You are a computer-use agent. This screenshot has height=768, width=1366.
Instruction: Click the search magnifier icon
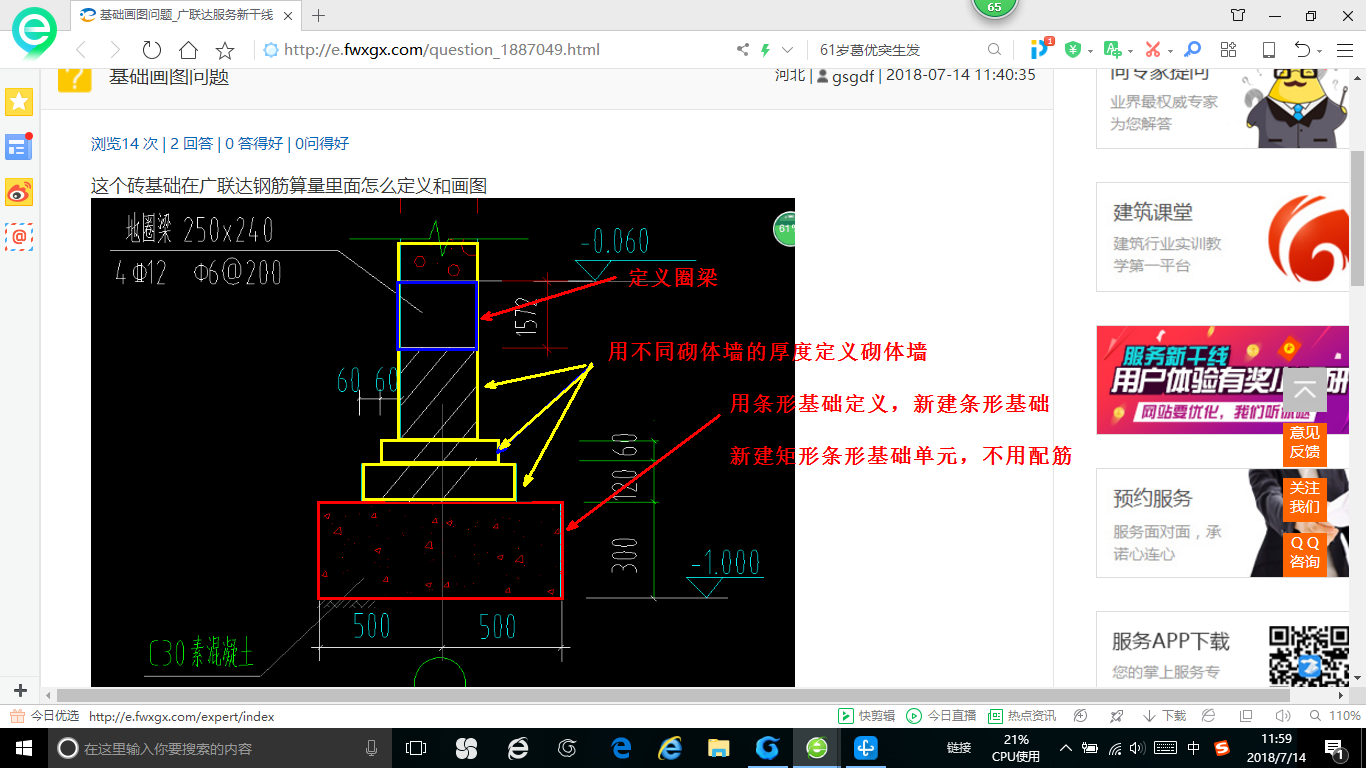(x=994, y=49)
